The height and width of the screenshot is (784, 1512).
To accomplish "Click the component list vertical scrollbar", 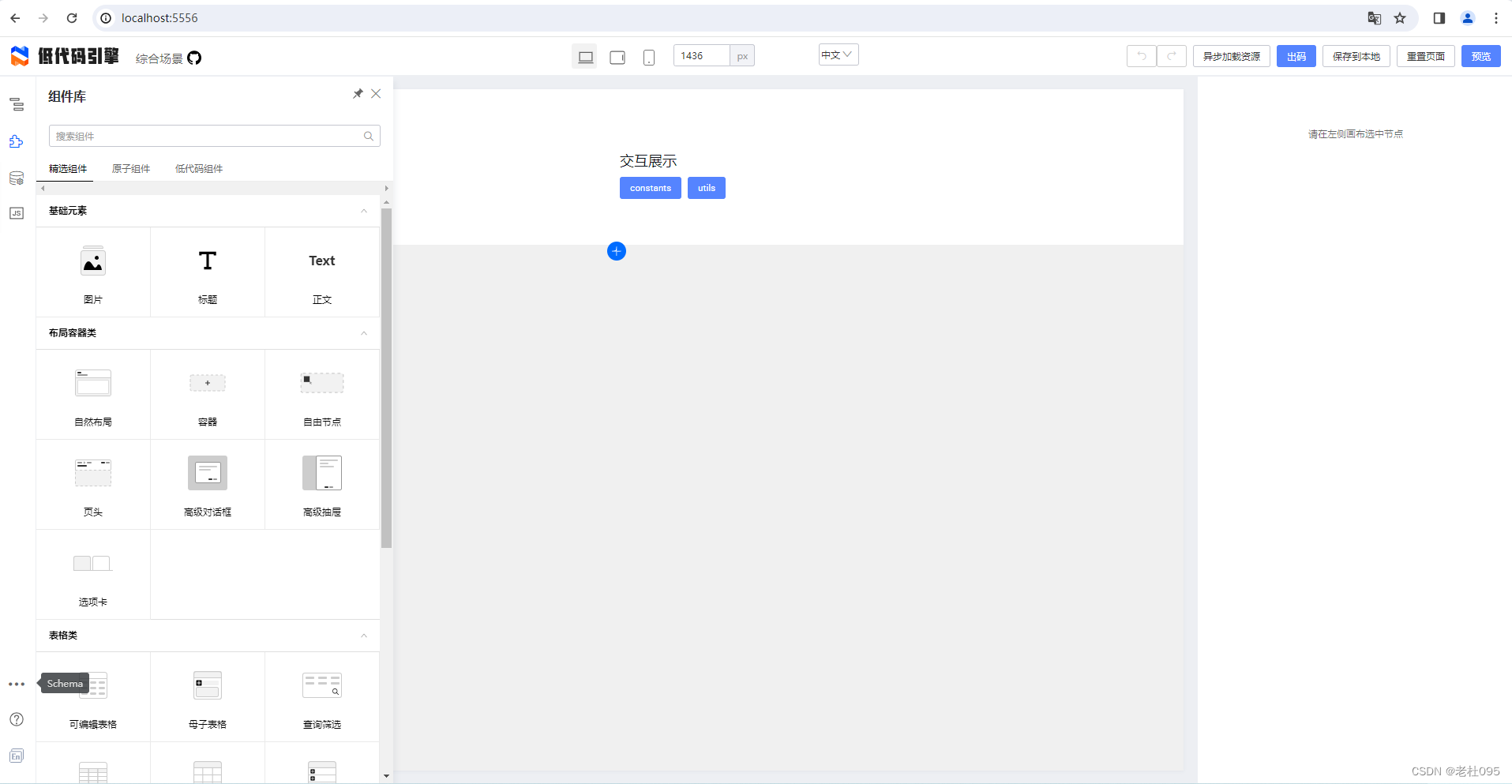I will pos(386,377).
